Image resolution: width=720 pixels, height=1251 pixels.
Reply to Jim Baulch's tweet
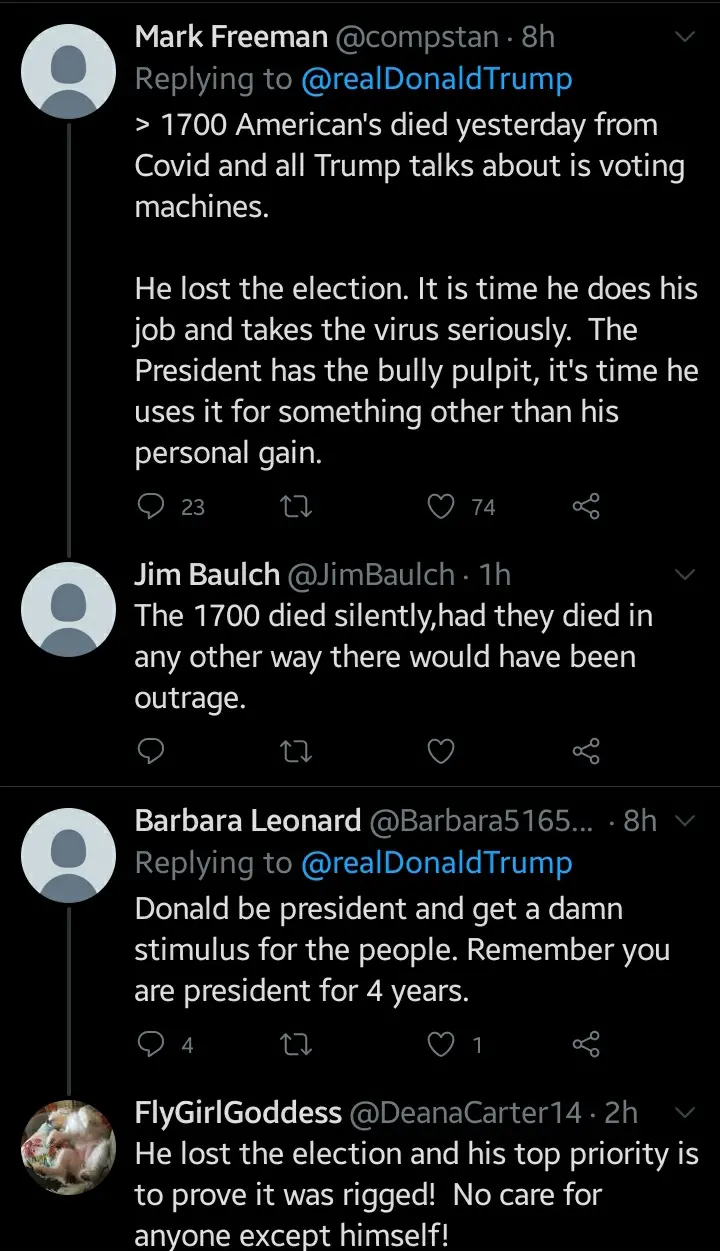click(150, 750)
